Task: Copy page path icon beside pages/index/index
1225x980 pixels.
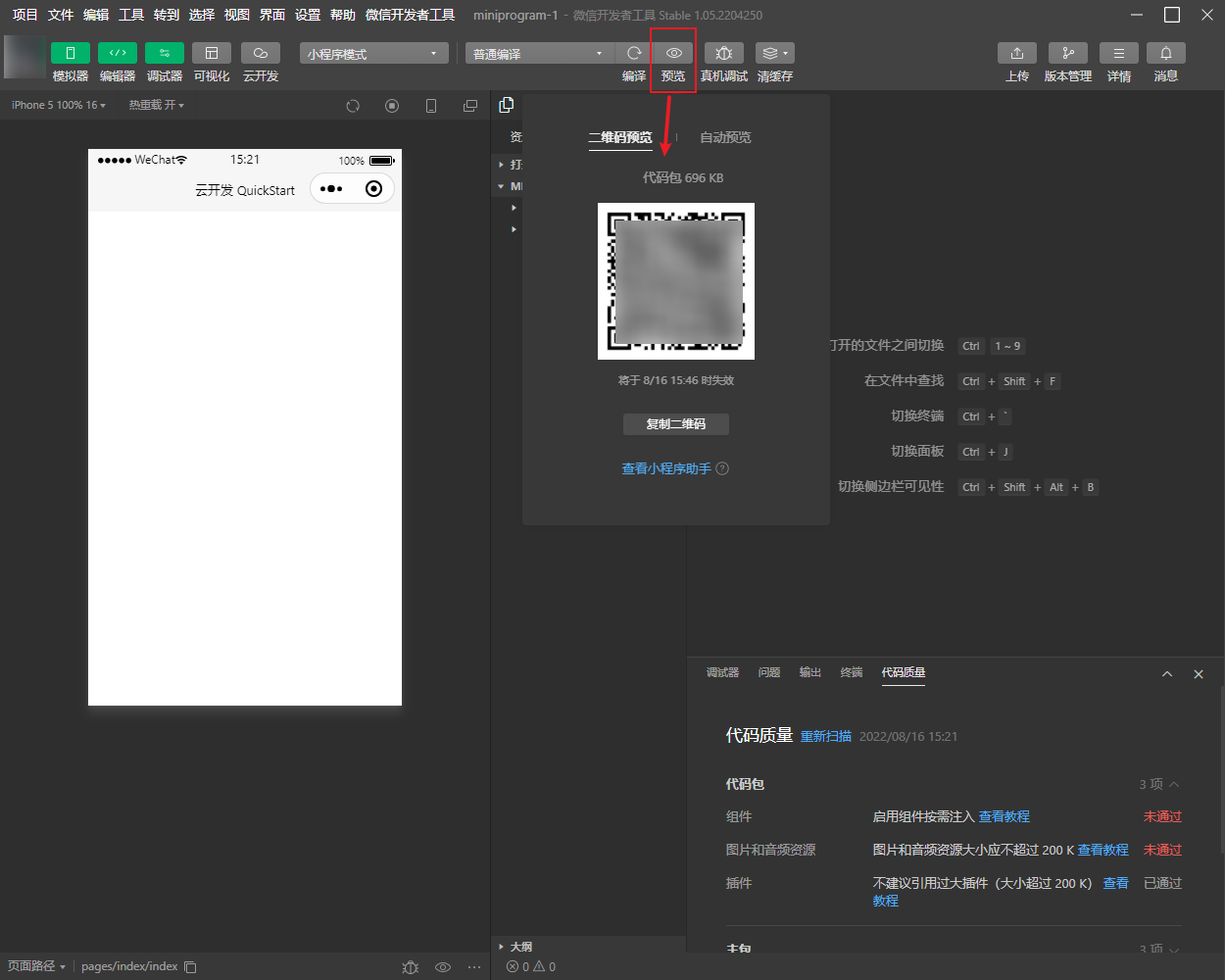Action: (x=190, y=967)
